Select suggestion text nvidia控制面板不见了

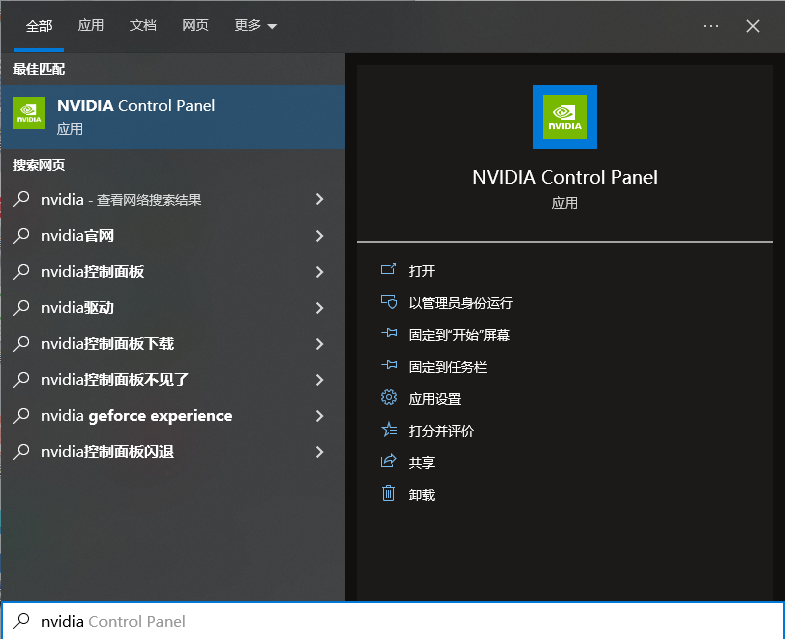click(x=115, y=380)
